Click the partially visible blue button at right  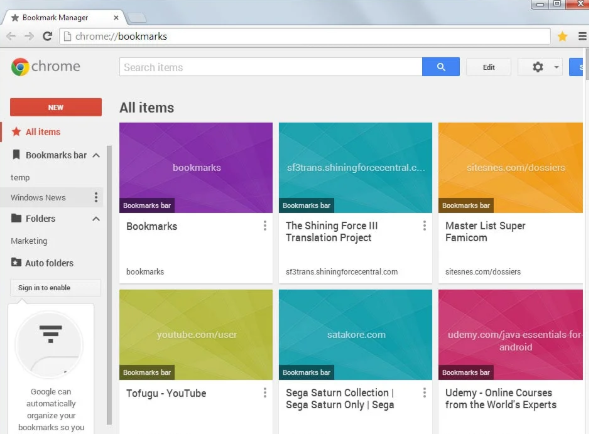tap(576, 67)
